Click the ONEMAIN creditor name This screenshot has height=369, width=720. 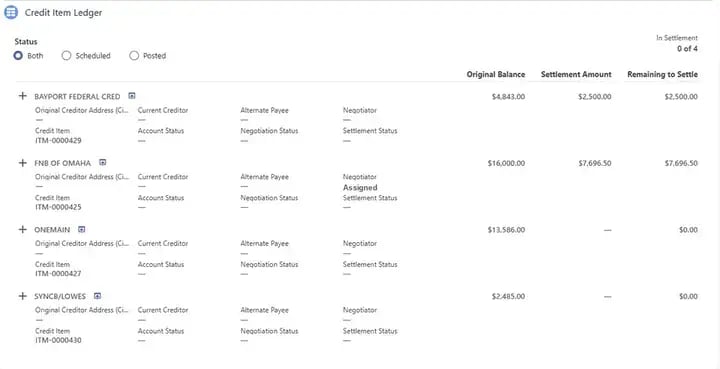pyautogui.click(x=52, y=230)
